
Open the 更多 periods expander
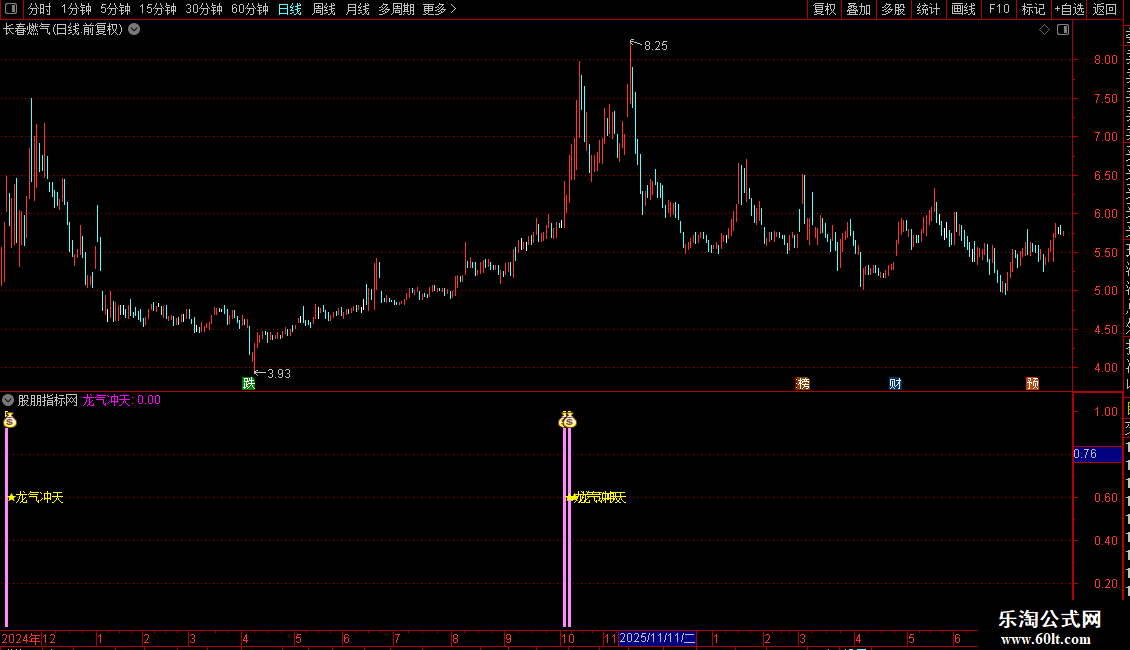(x=439, y=9)
